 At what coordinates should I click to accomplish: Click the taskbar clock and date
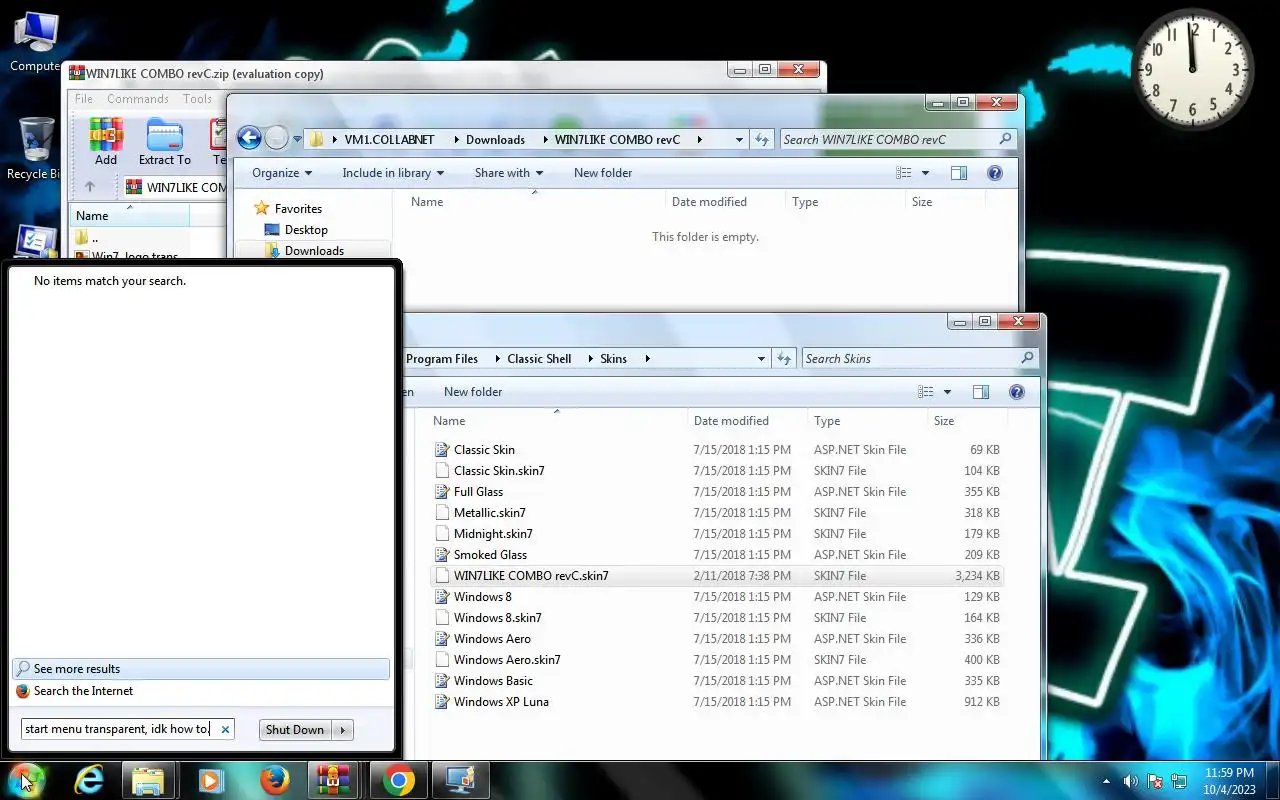click(x=1229, y=781)
